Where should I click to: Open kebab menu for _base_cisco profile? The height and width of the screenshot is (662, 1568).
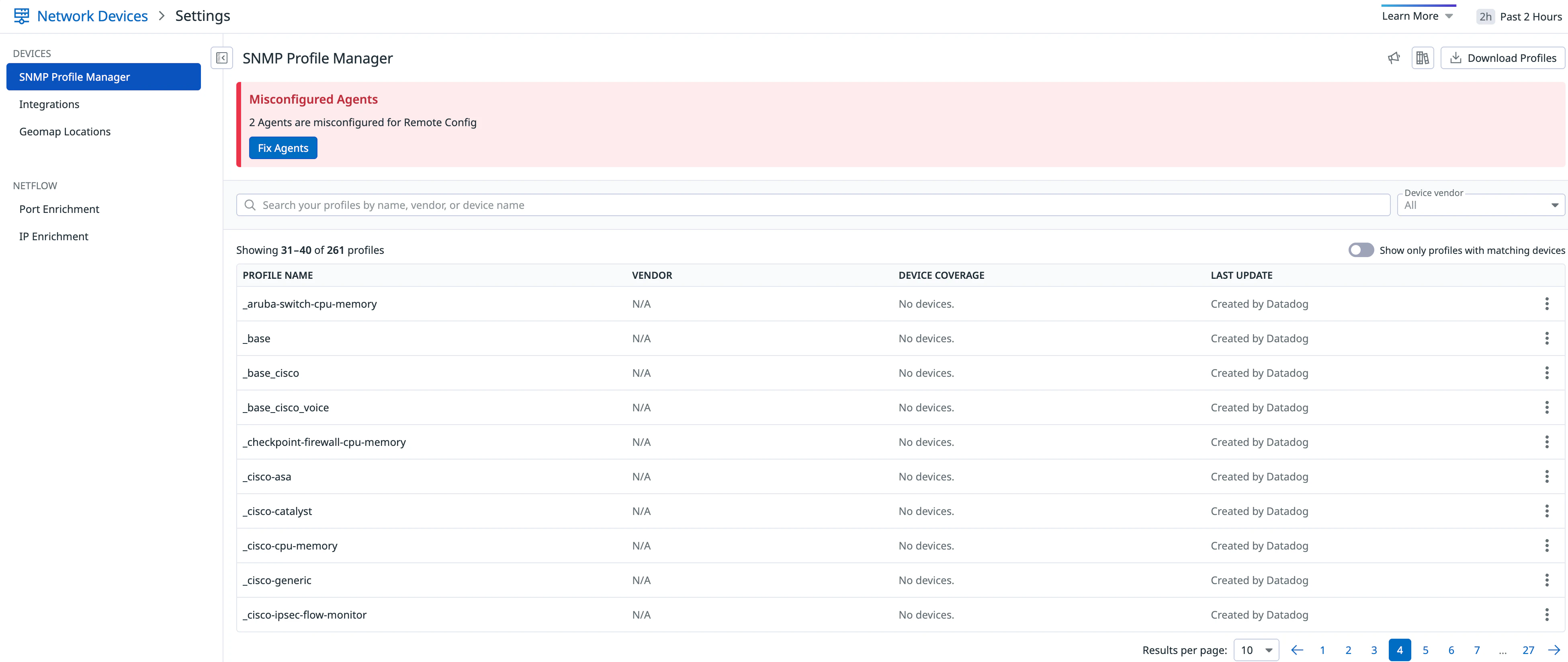1546,373
